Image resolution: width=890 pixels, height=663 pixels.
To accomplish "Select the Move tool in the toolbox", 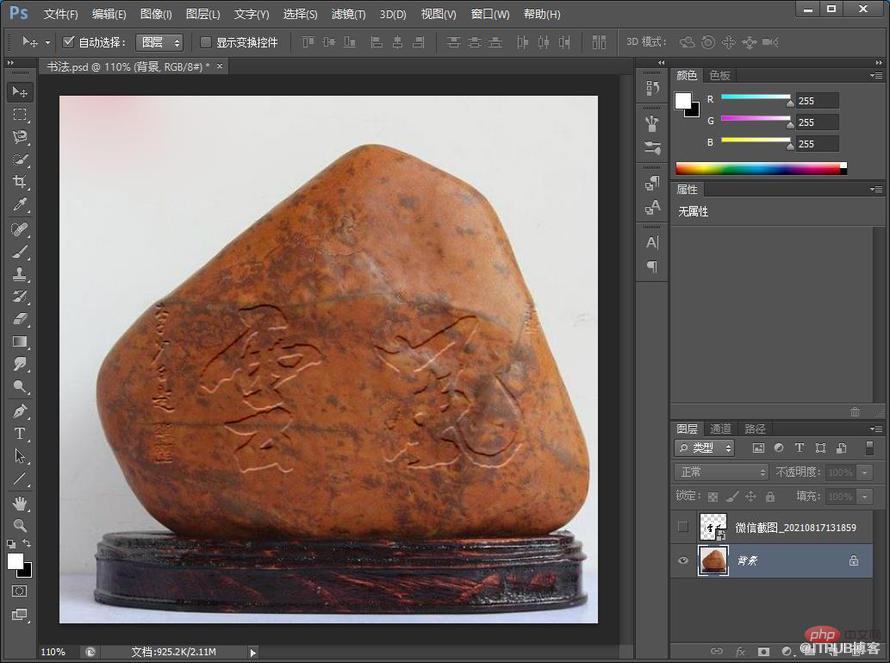I will pos(20,91).
